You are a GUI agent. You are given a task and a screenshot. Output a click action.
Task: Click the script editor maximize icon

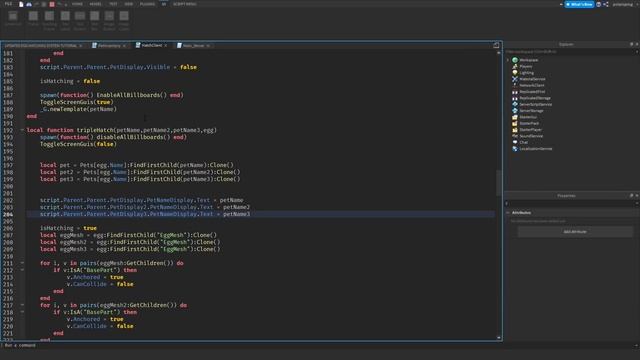496,45
